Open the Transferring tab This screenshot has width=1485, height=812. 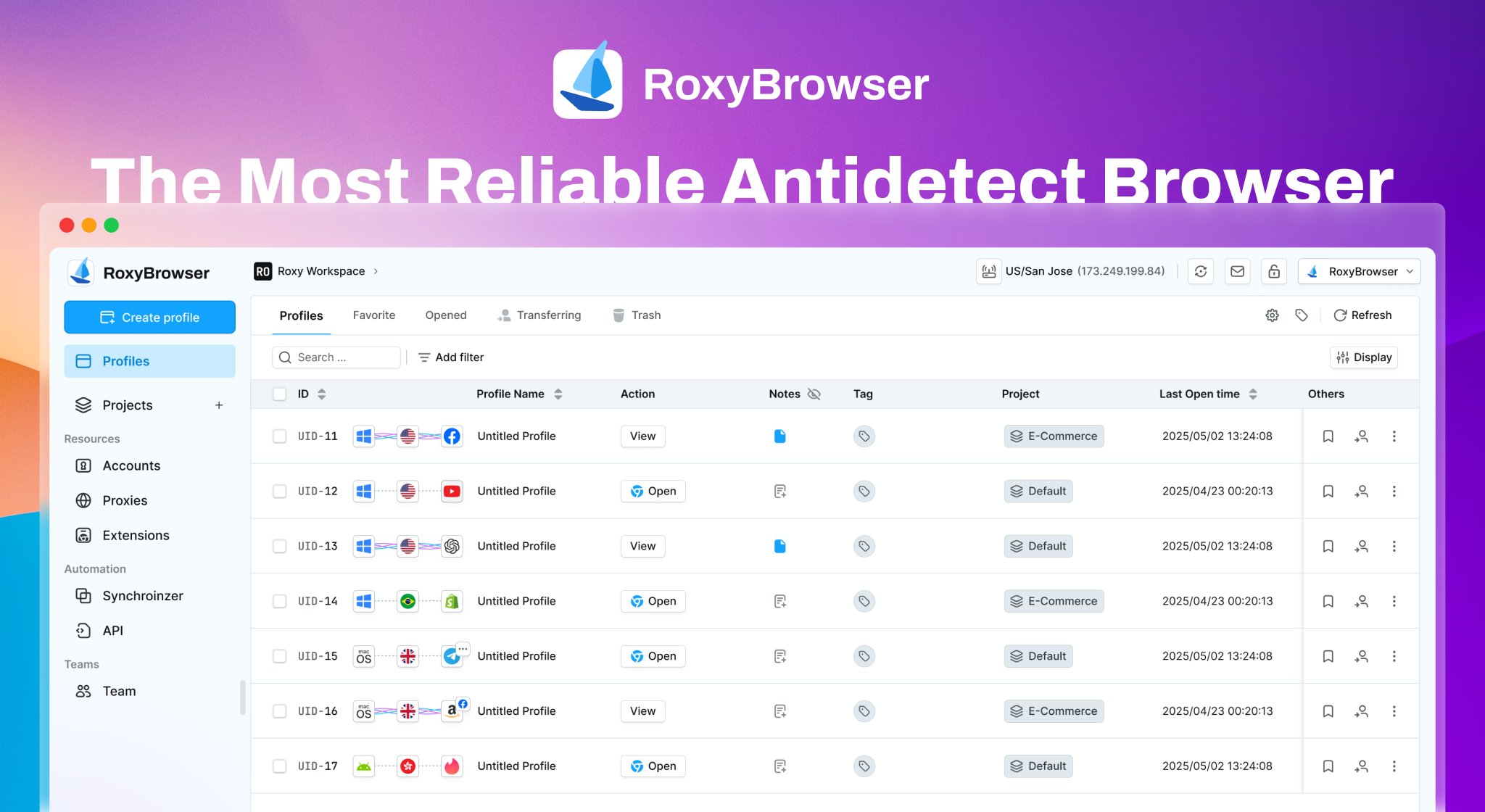549,315
